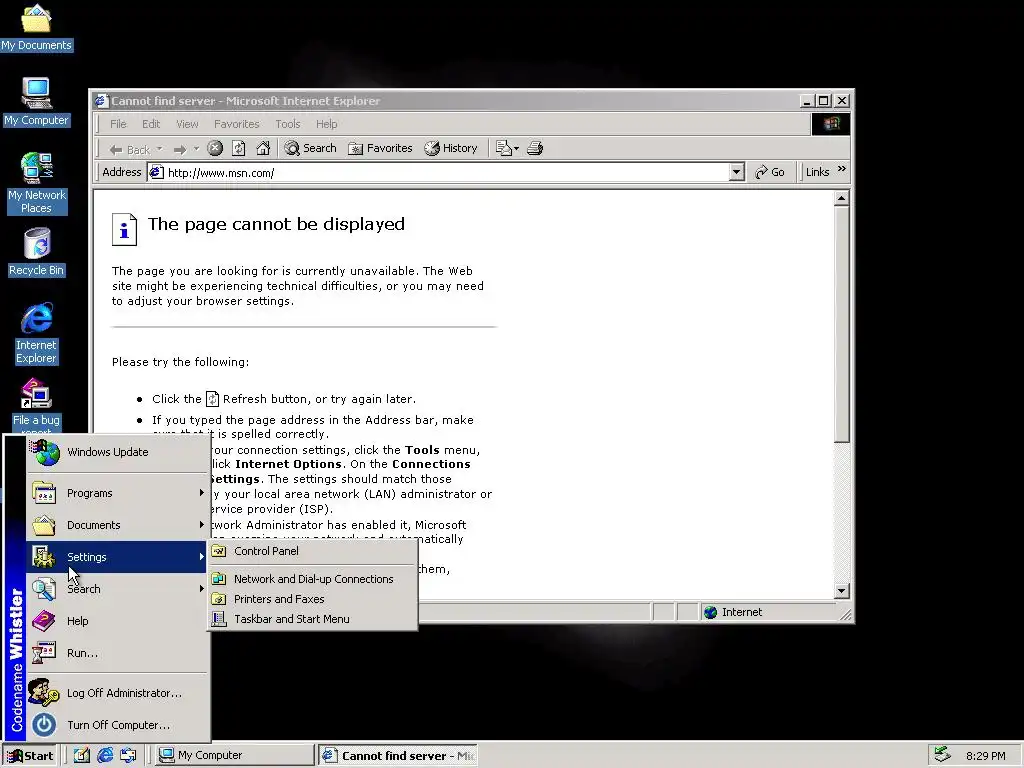This screenshot has width=1024, height=768.
Task: Expand the Documents submenu
Action: 117,525
